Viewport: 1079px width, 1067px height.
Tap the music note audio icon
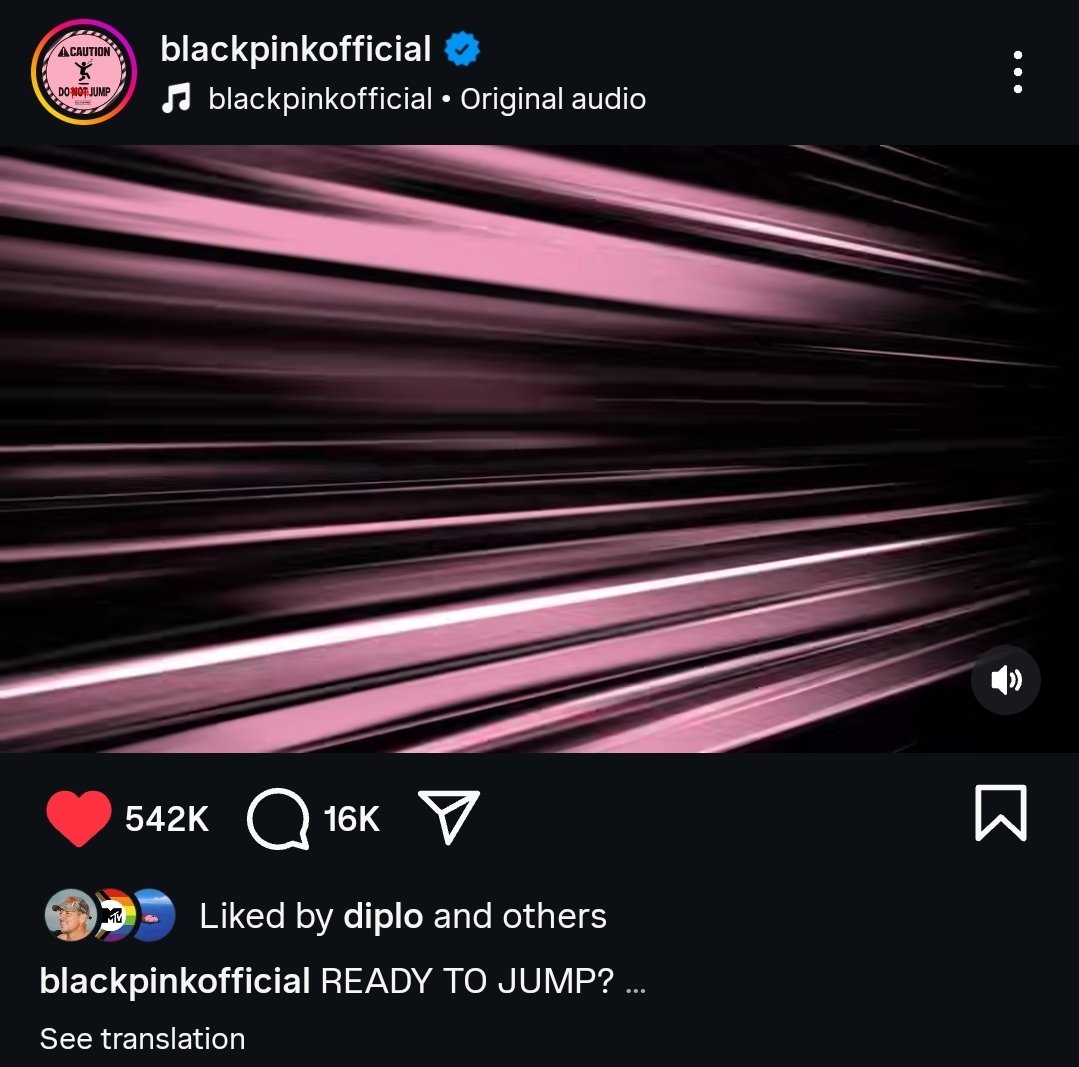click(176, 98)
